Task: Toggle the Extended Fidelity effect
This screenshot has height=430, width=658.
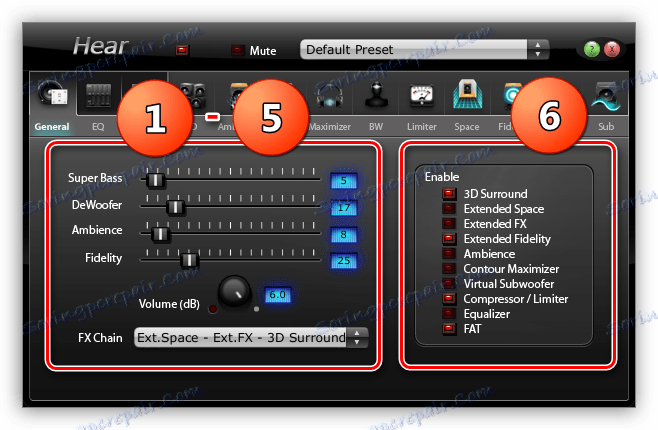Action: pos(449,239)
